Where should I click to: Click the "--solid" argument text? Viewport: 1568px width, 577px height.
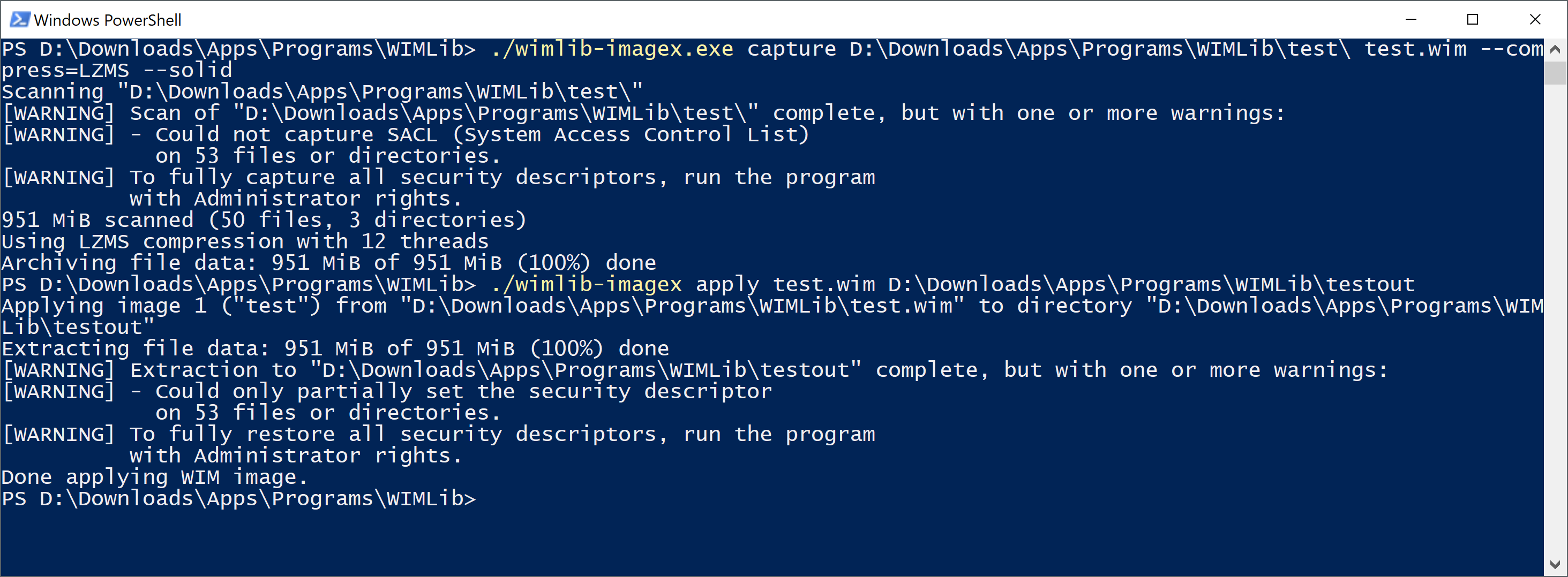[187, 71]
